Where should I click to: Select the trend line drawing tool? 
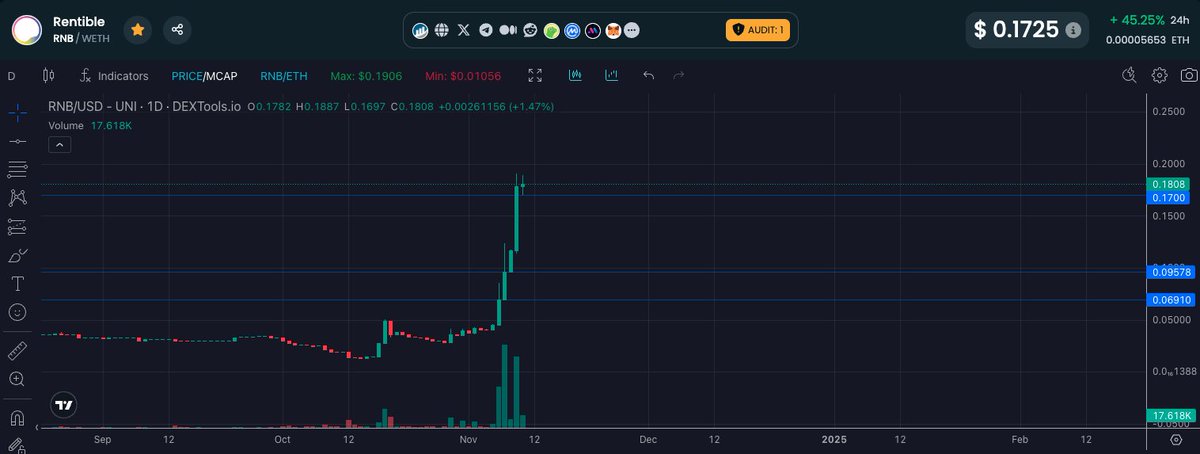[17, 141]
